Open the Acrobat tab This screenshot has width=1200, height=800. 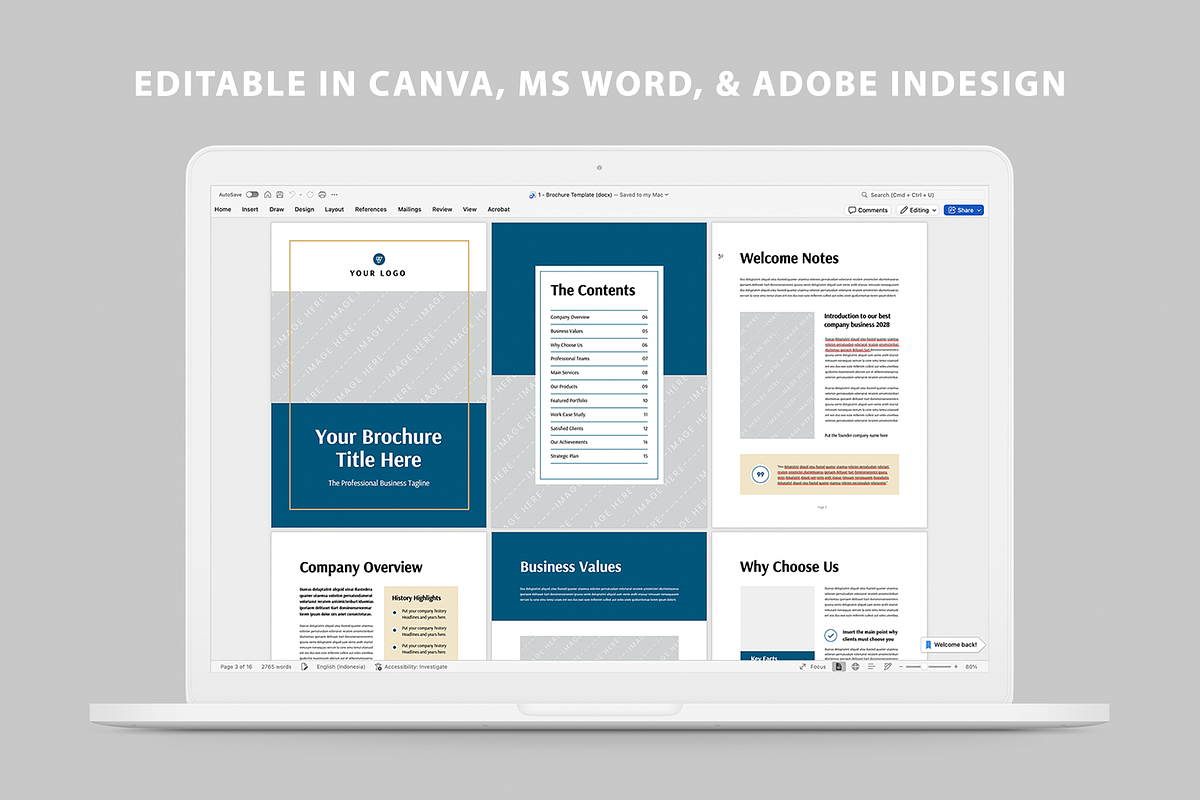point(499,210)
